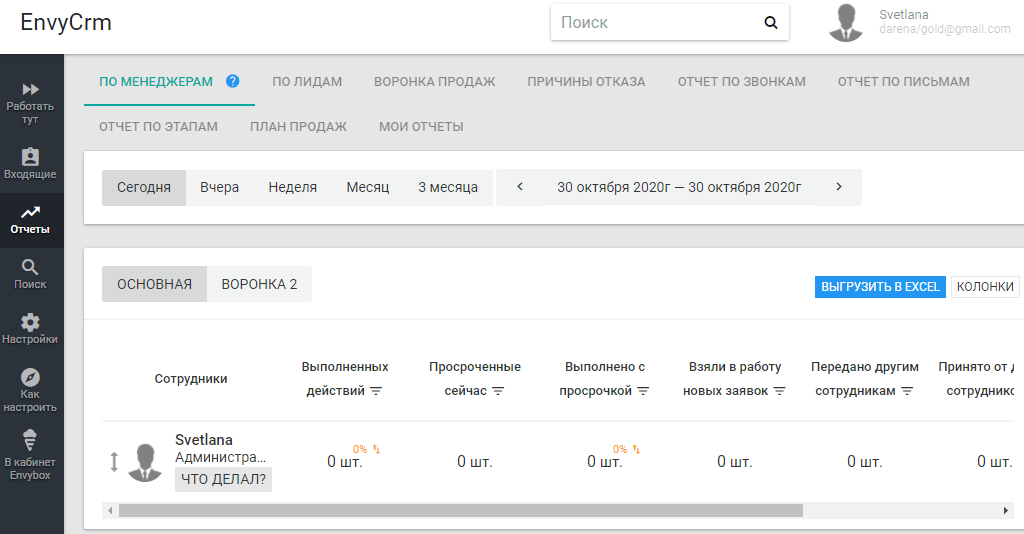Open sort filter for 'Выполненных действий' column
The width and height of the screenshot is (1024, 534).
pos(377,391)
